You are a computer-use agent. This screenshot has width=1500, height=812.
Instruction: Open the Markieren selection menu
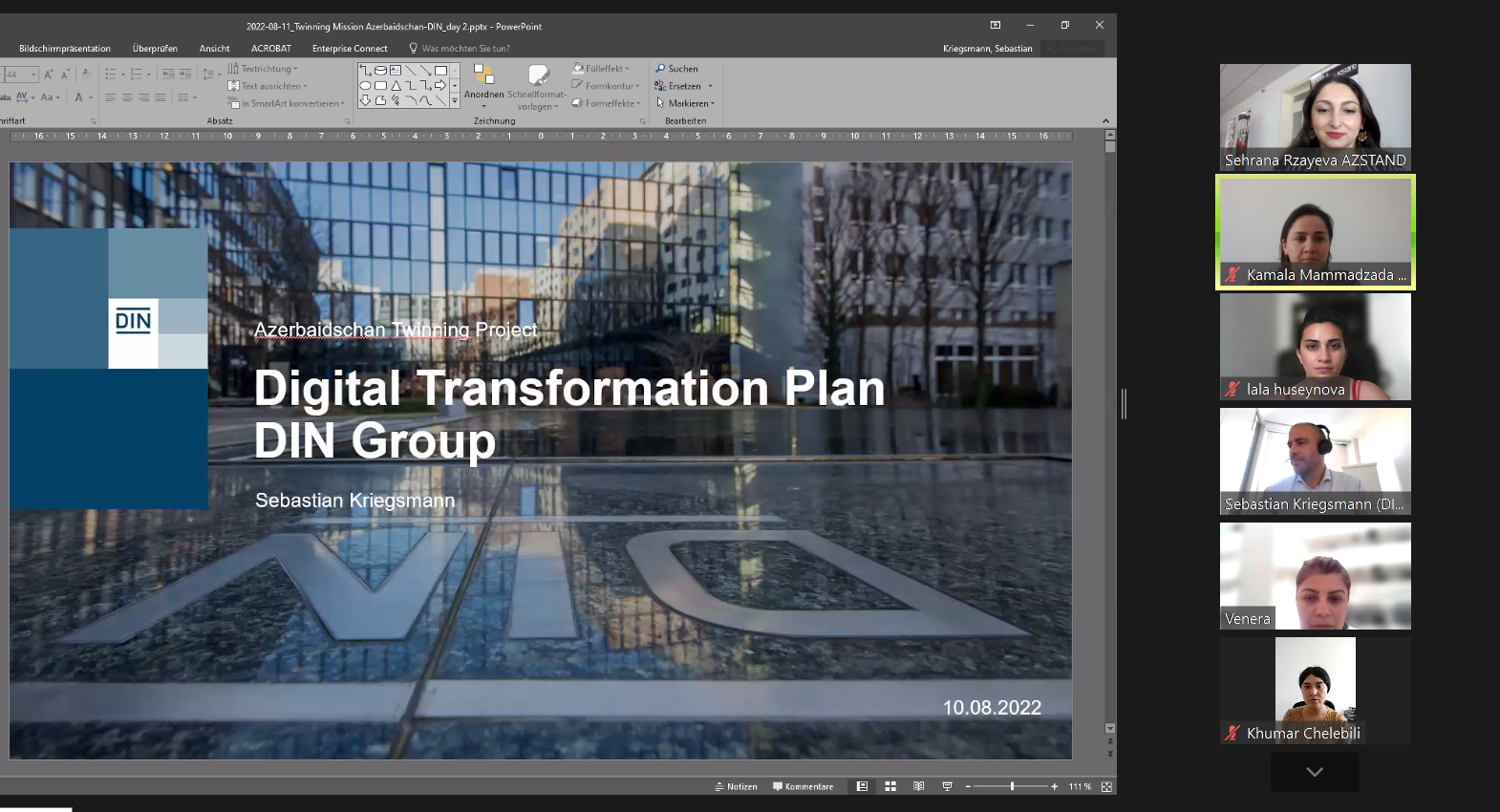click(x=685, y=103)
